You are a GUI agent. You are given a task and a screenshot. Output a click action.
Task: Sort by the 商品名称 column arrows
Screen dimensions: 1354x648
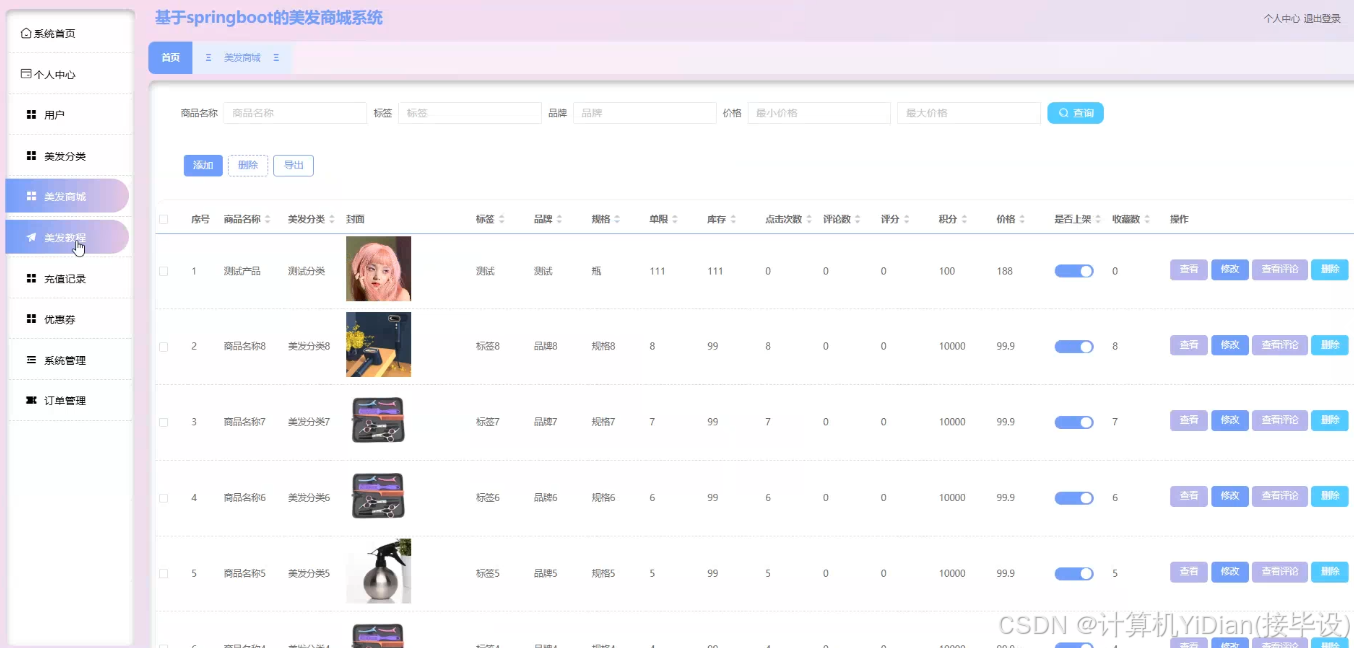tap(267, 219)
